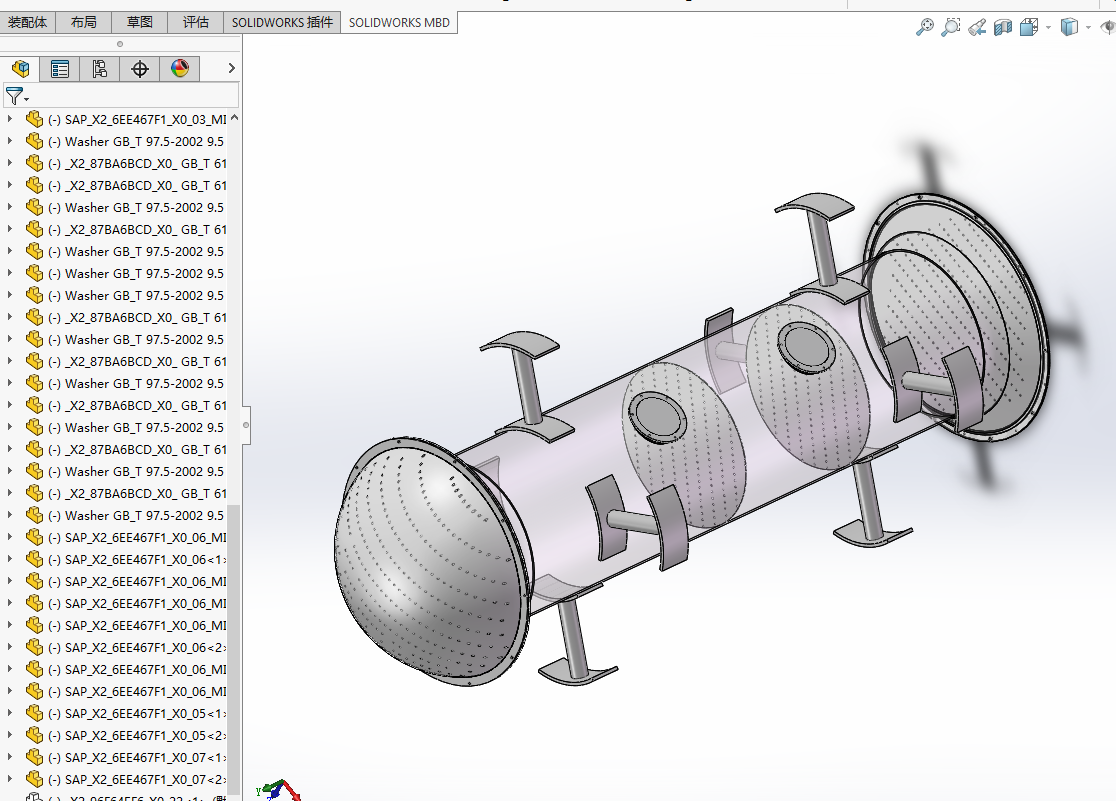
Task: Select the SAP_X2_6EE467F1_X0_05<2> component text
Action: (137, 736)
